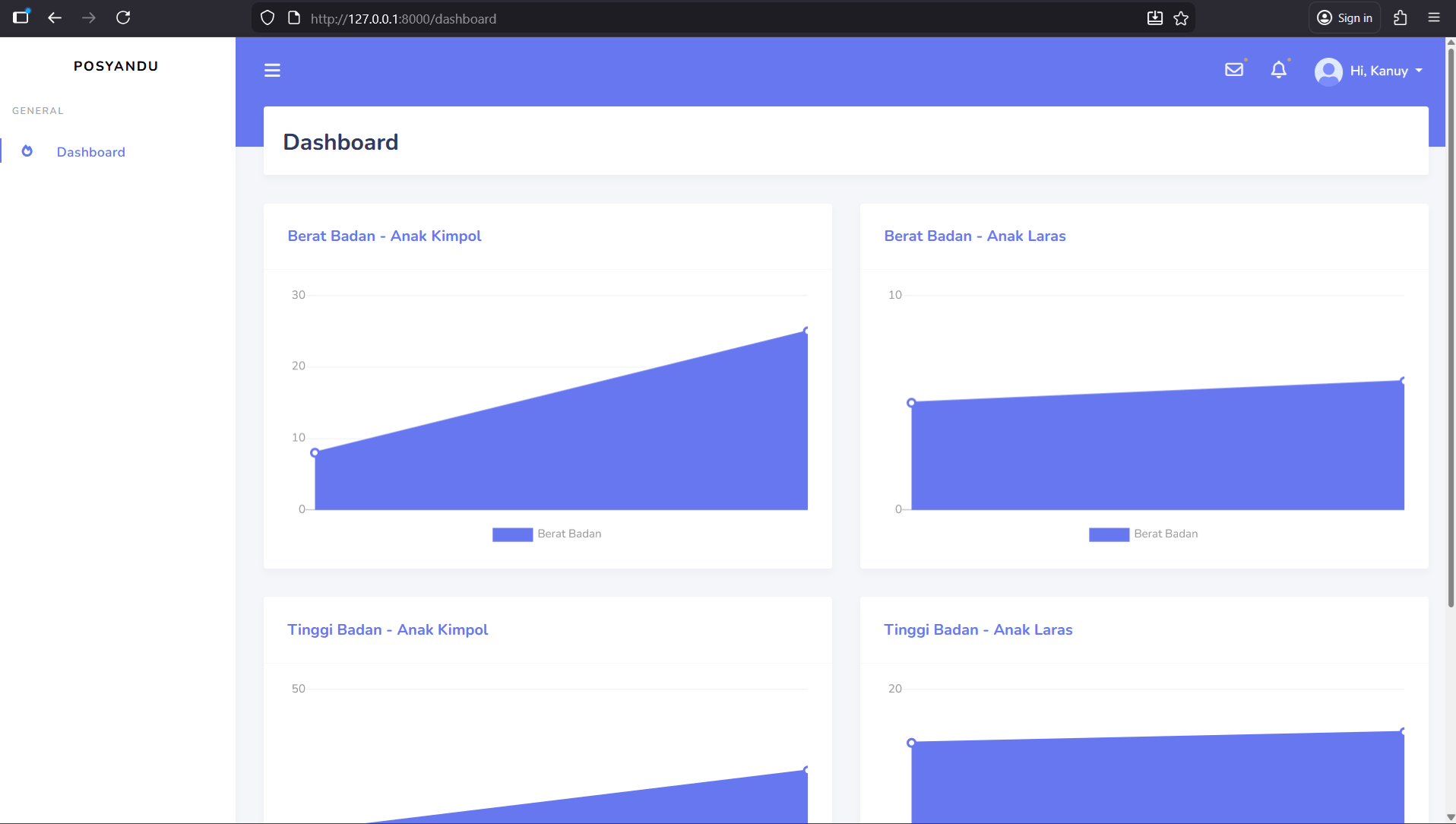Click the Berat Badan - Anak Laras title

tap(975, 236)
